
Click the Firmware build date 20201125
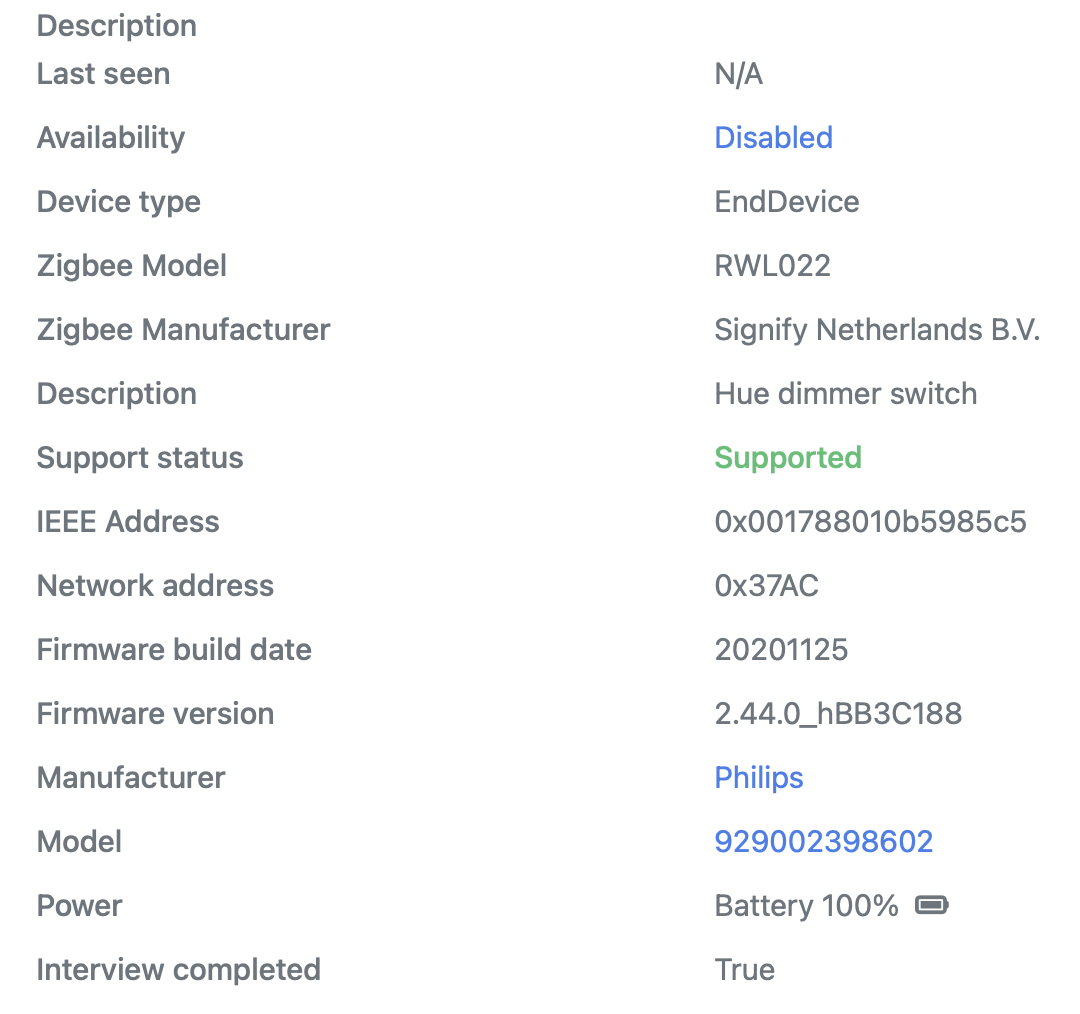click(781, 649)
